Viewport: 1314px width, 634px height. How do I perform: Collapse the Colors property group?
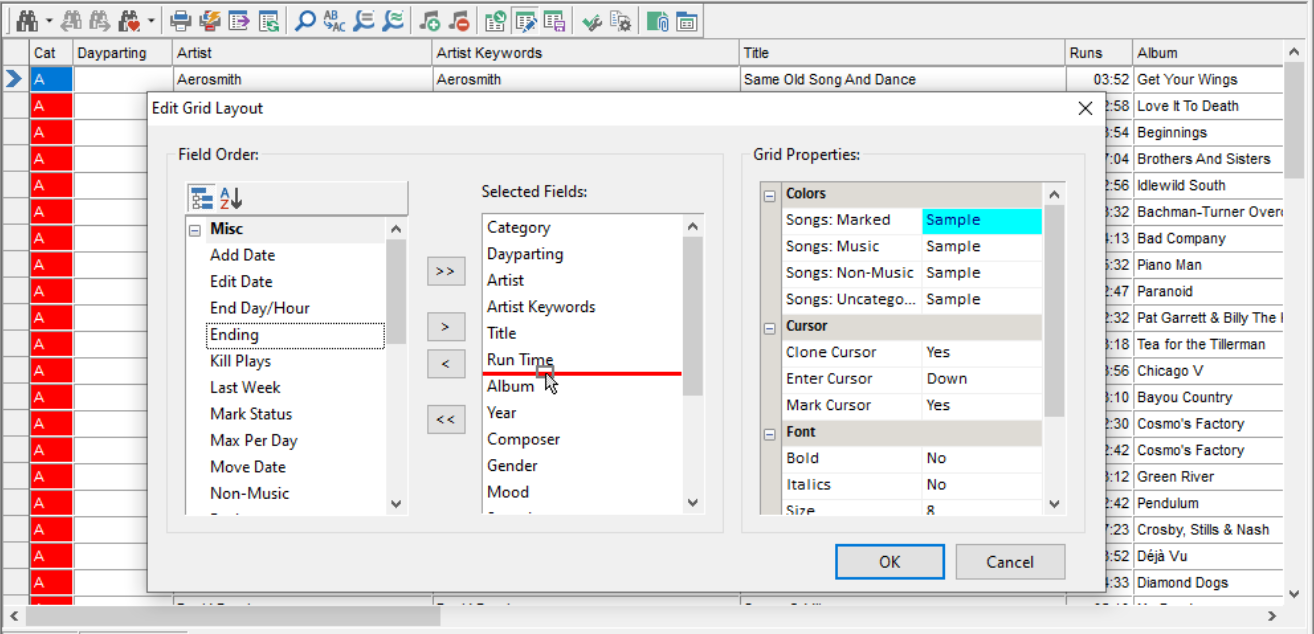click(770, 195)
